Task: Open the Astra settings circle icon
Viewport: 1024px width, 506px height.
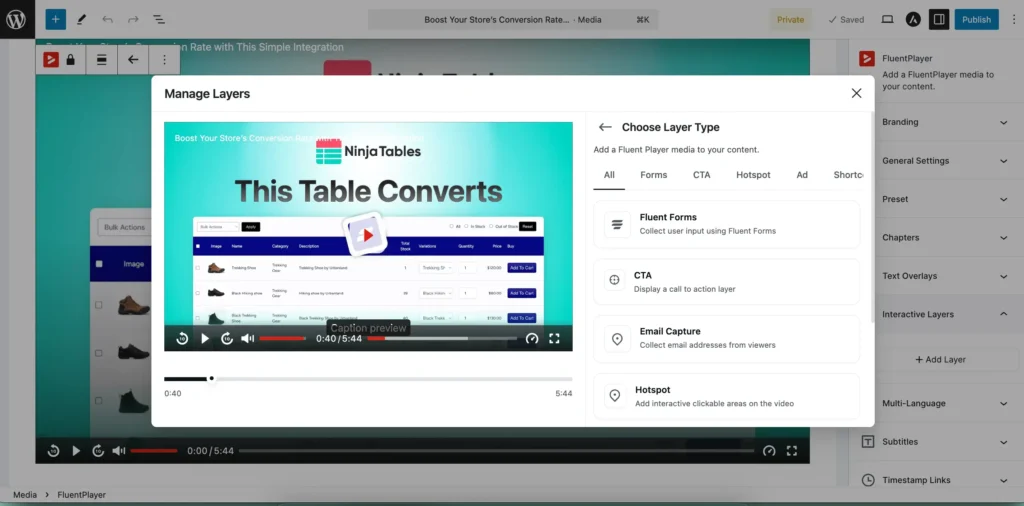Action: 913,20
